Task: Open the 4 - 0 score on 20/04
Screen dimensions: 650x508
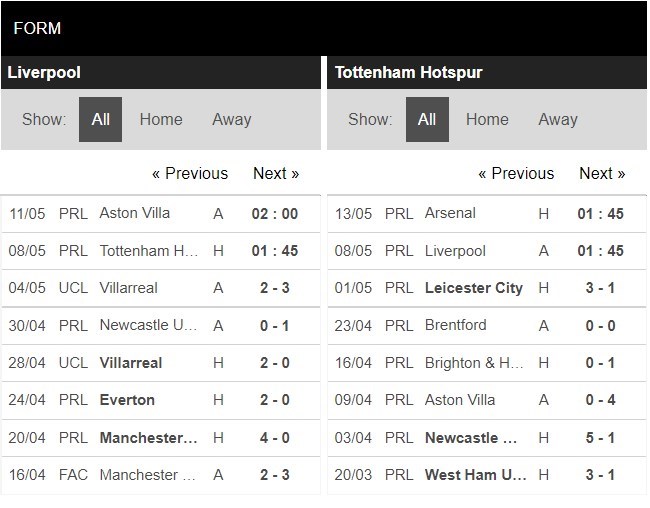Action: [275, 438]
